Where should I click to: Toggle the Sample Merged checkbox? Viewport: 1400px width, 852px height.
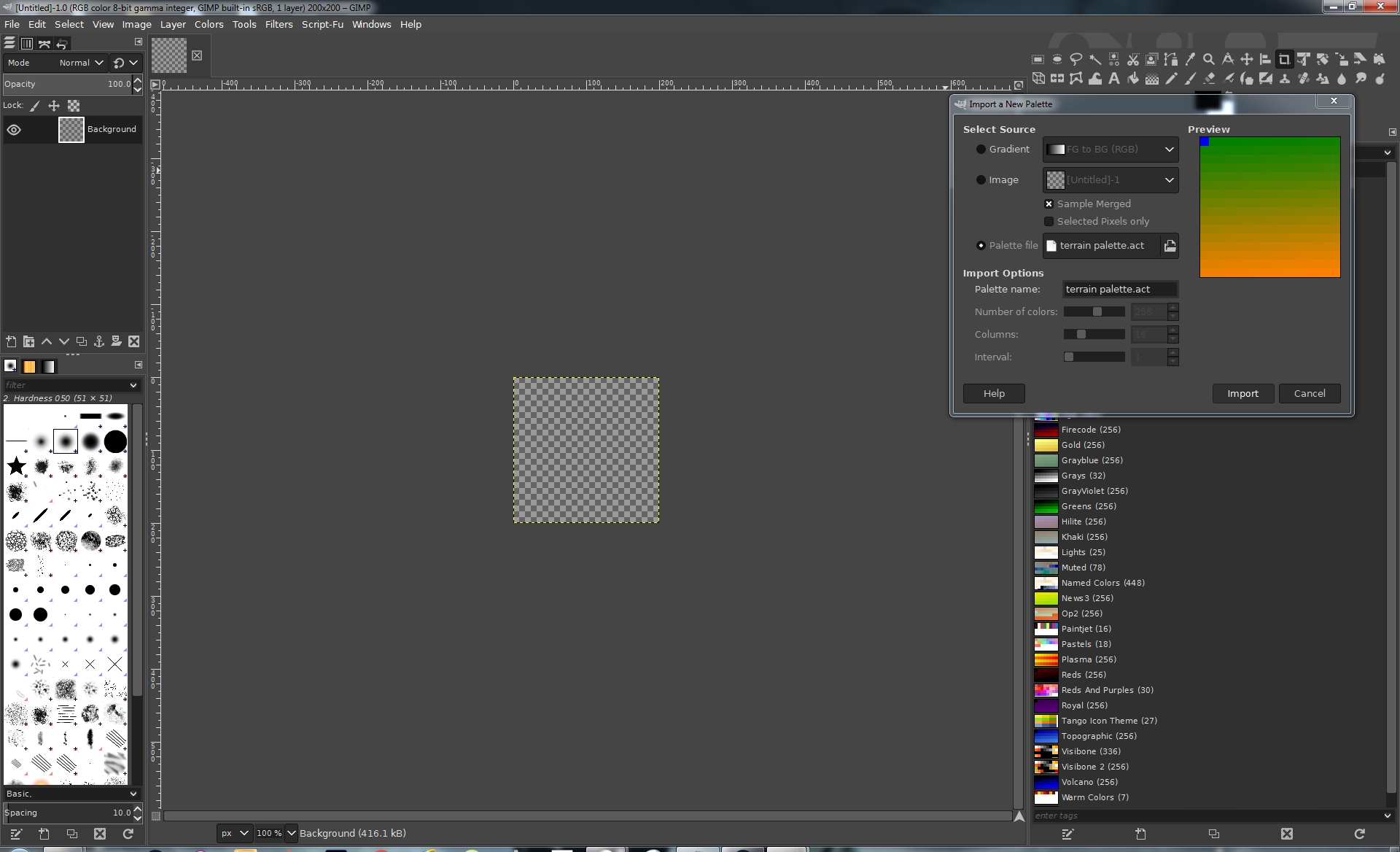(1049, 204)
